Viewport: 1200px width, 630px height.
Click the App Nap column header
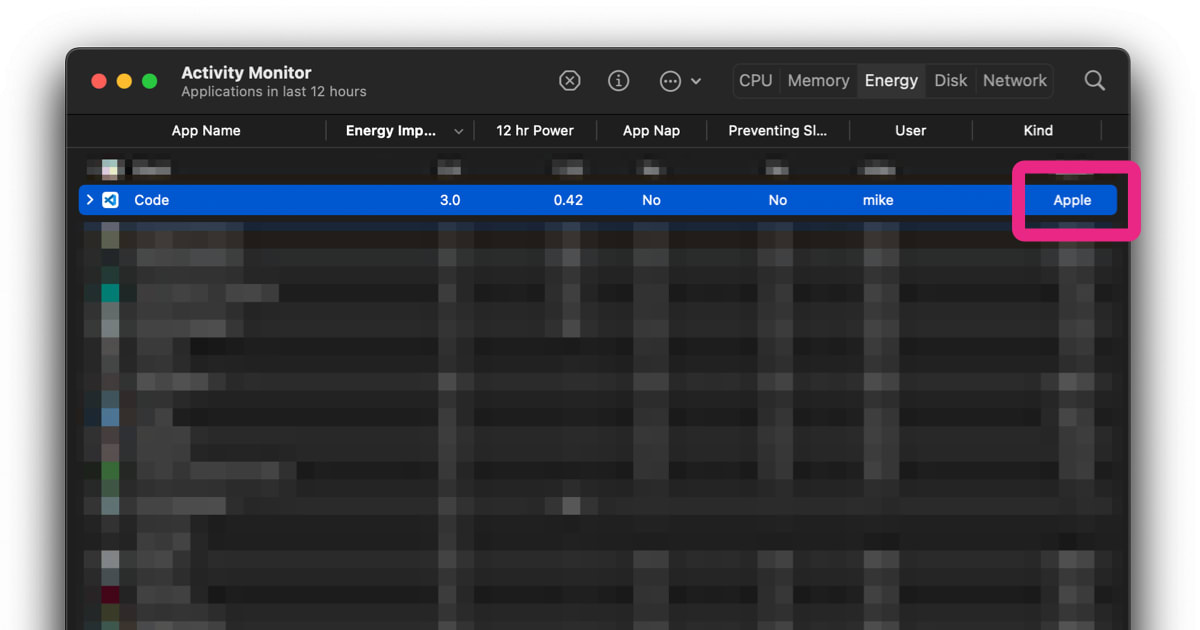click(651, 131)
